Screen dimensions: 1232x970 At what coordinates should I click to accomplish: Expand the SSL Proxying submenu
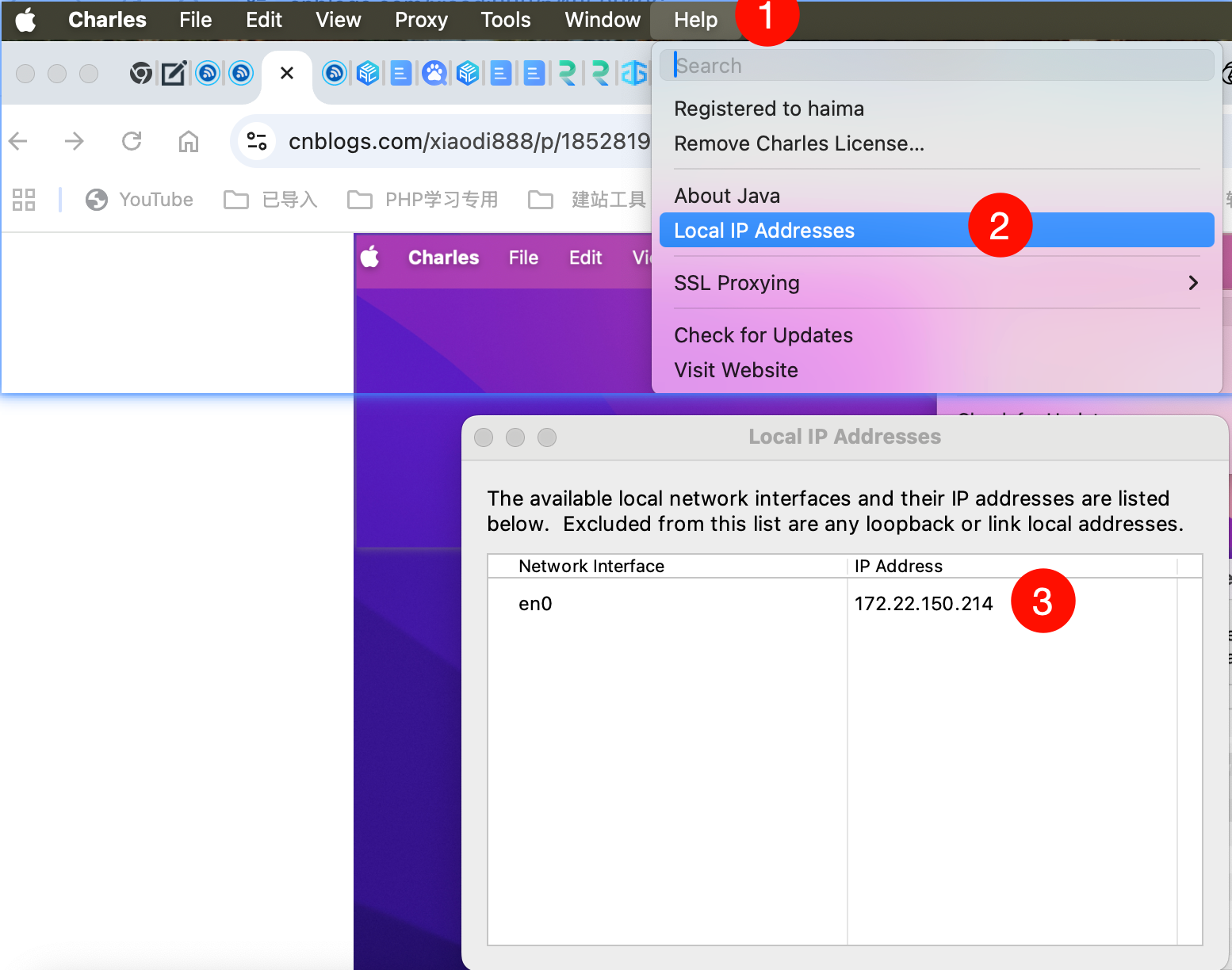(x=936, y=283)
